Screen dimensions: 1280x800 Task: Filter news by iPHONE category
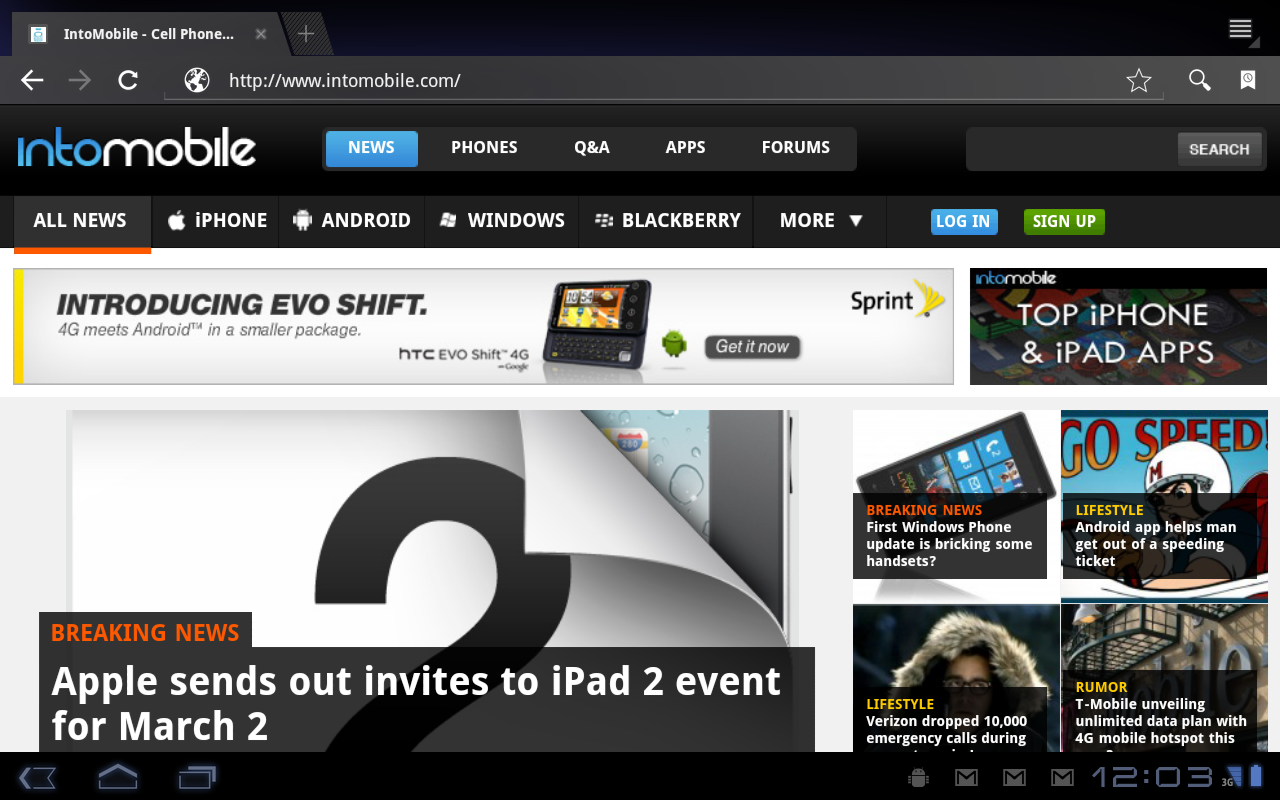218,221
